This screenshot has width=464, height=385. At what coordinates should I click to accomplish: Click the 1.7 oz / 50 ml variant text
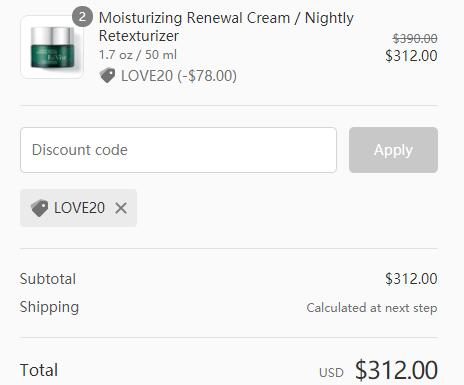(138, 55)
